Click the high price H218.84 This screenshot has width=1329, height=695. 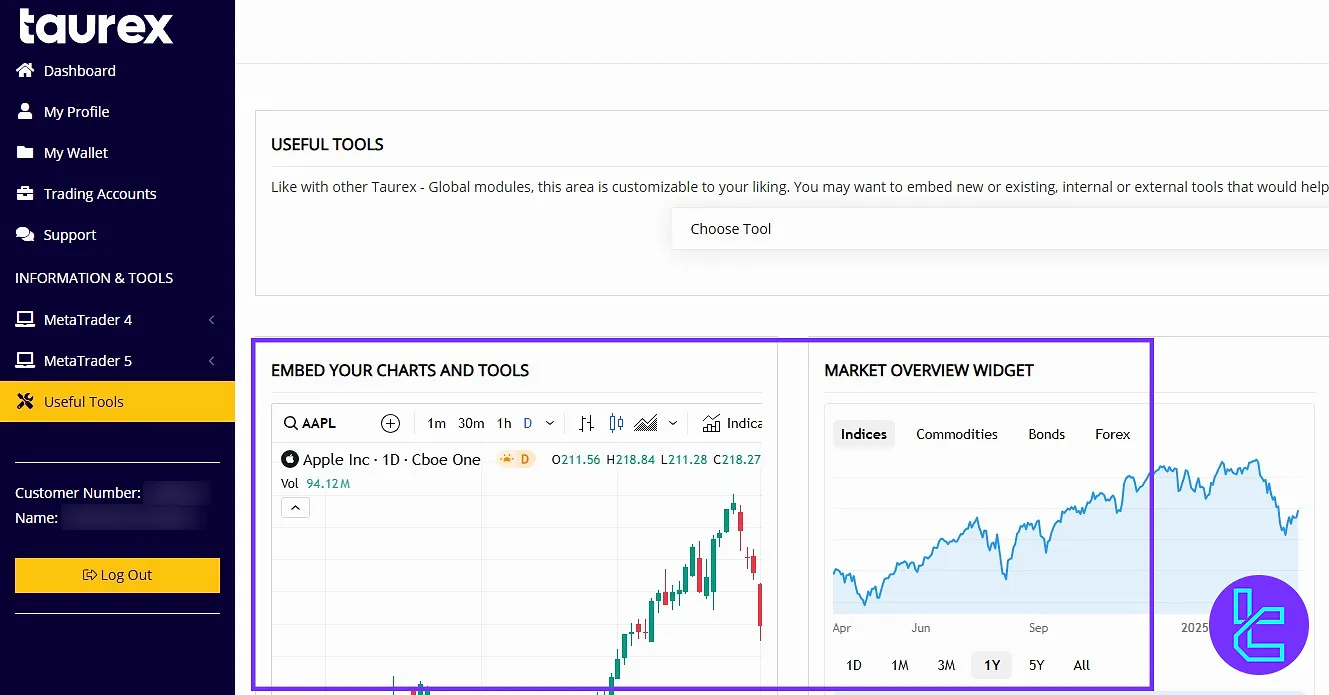631,459
